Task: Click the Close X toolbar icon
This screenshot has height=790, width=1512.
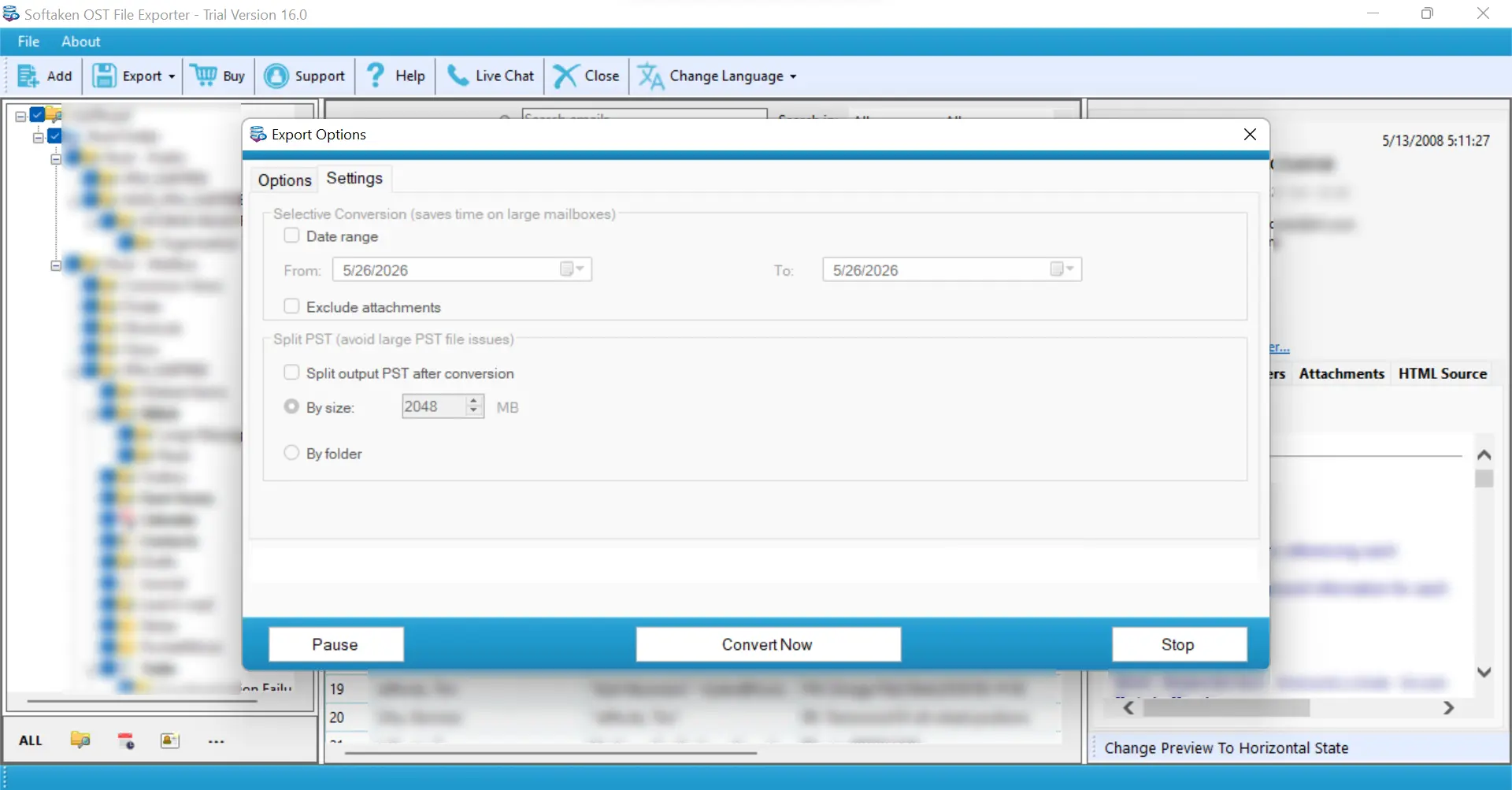Action: (x=565, y=76)
